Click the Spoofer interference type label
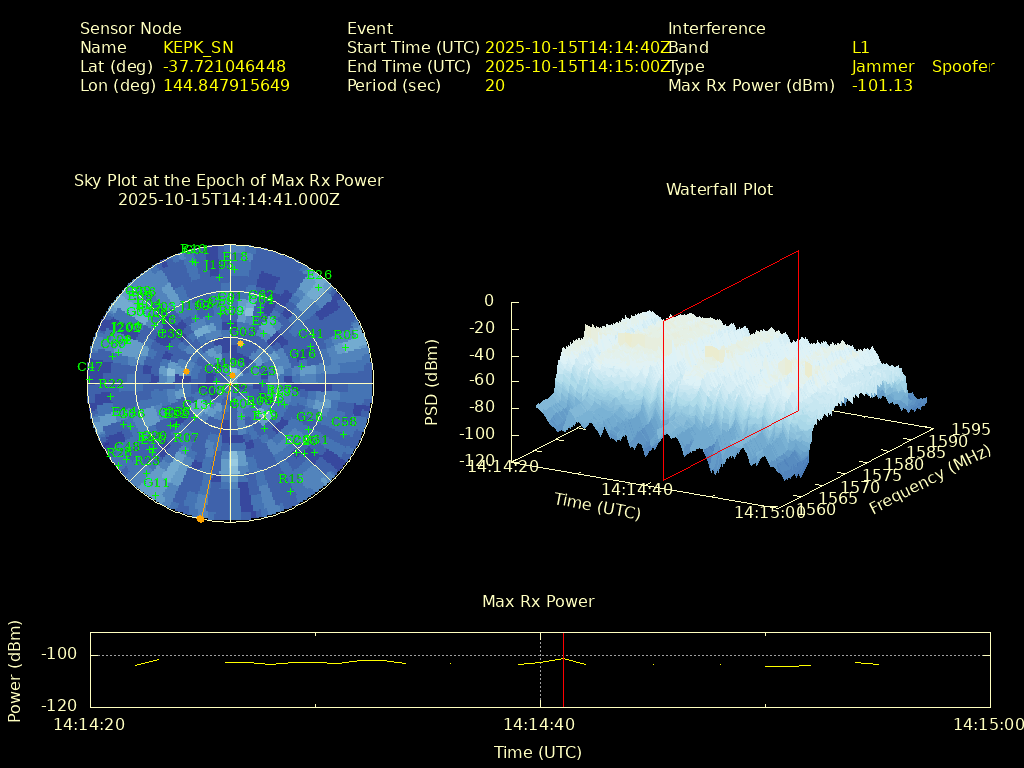Viewport: 1024px width, 768px height. (962, 66)
